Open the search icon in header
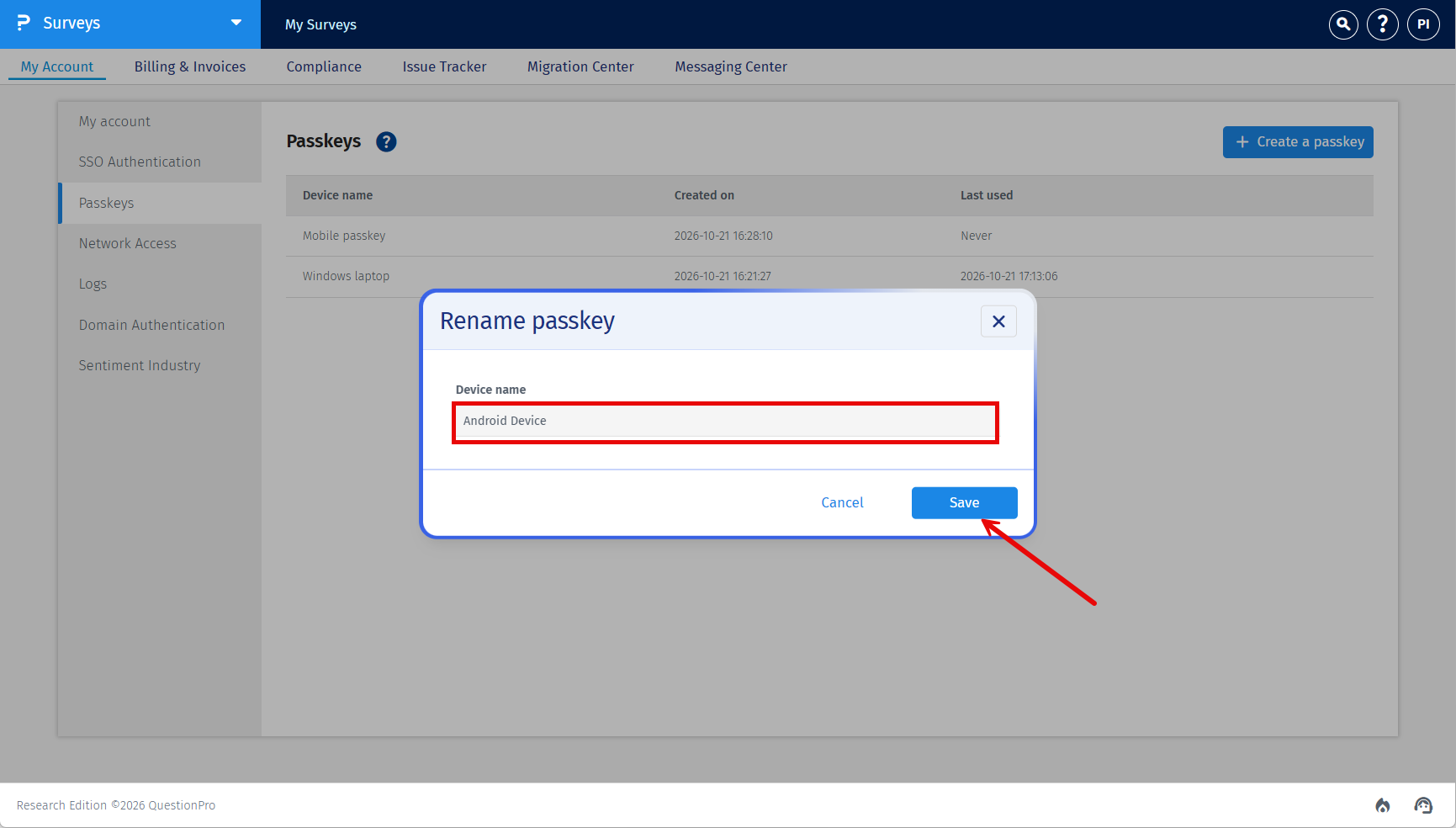 [x=1343, y=24]
